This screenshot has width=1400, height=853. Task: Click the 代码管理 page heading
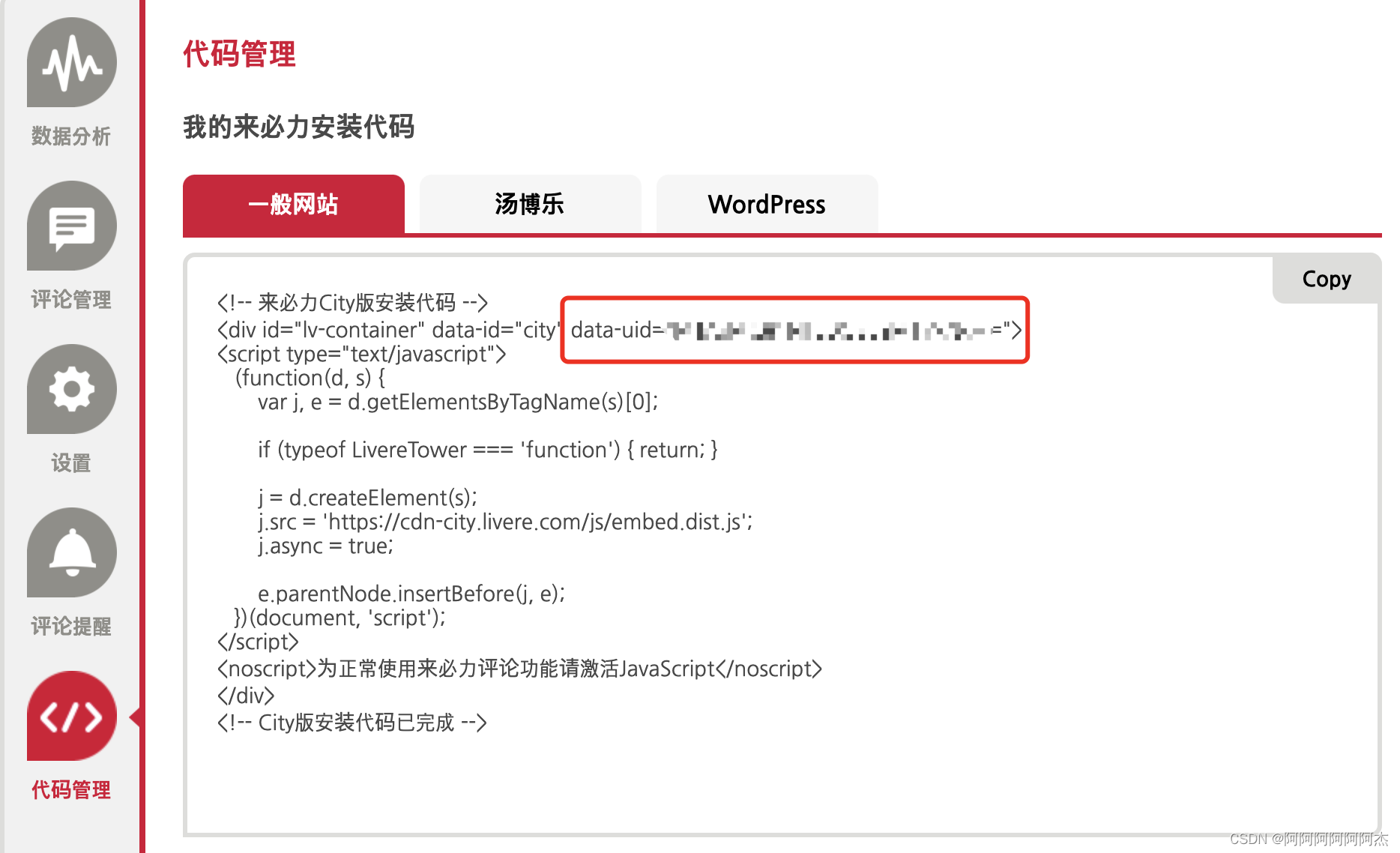(x=240, y=55)
